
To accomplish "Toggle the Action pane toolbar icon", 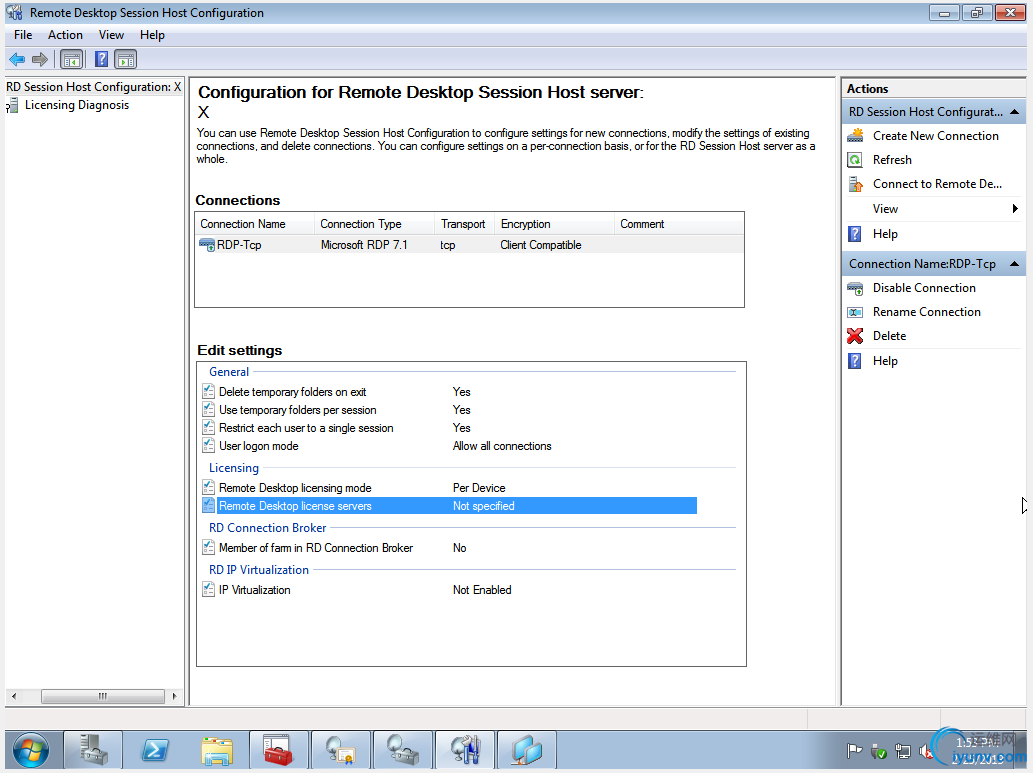I will point(126,60).
